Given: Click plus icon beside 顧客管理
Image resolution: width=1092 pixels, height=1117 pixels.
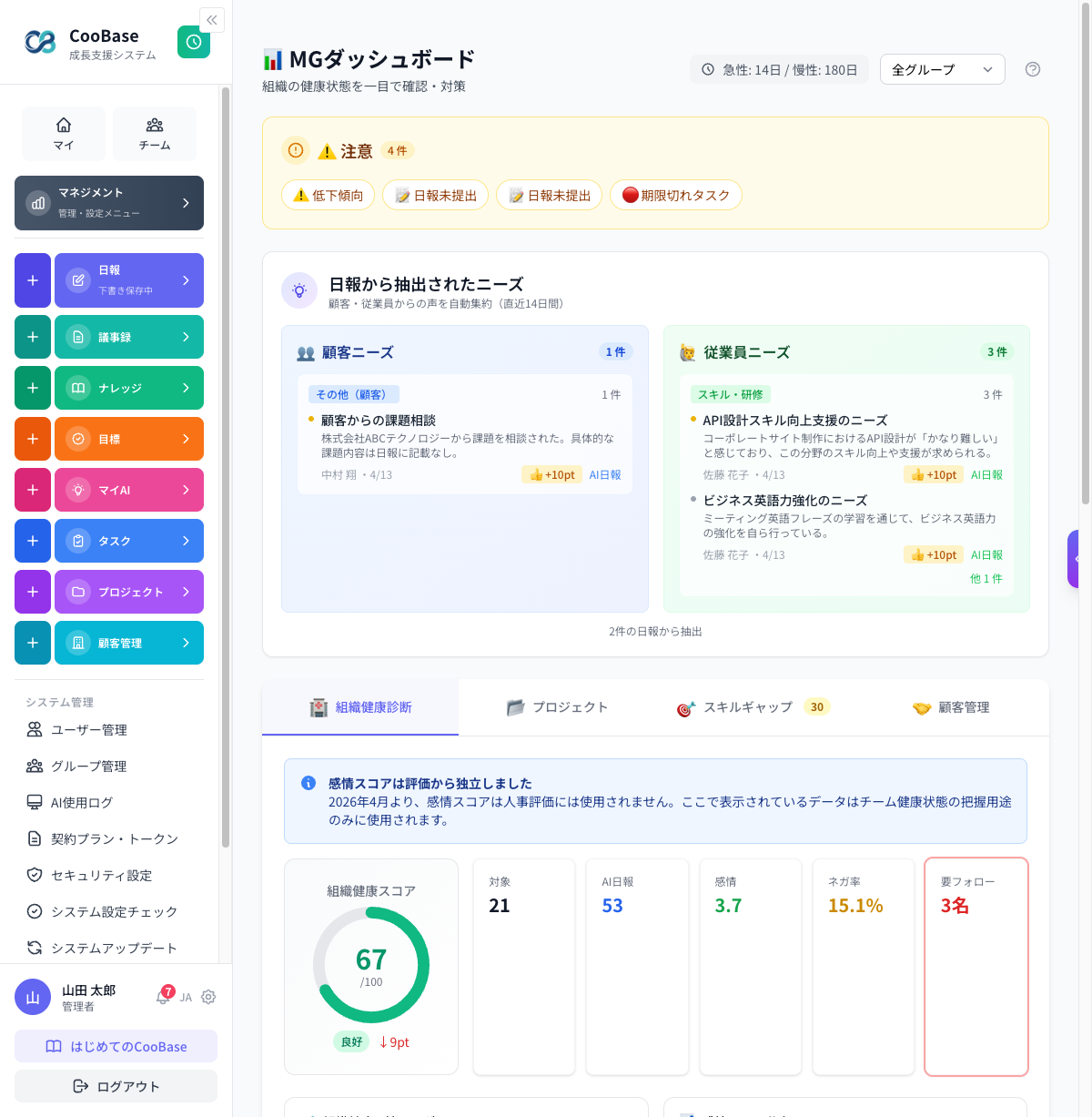Looking at the screenshot, I should [x=33, y=643].
